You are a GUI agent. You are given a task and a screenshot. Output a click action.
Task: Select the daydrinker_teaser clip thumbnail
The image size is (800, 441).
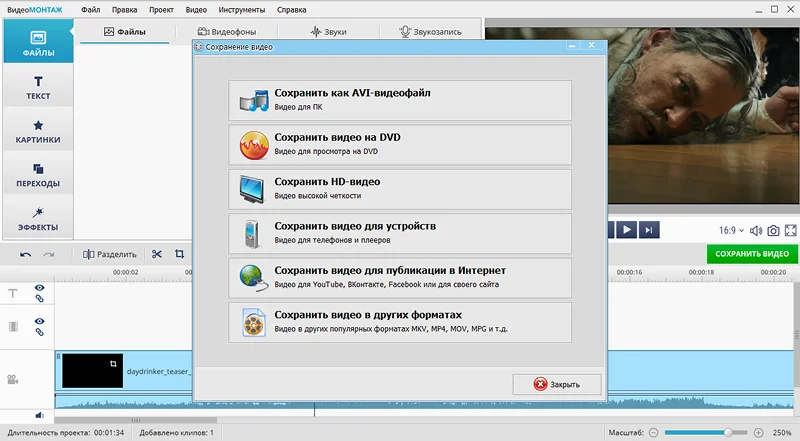[92, 371]
